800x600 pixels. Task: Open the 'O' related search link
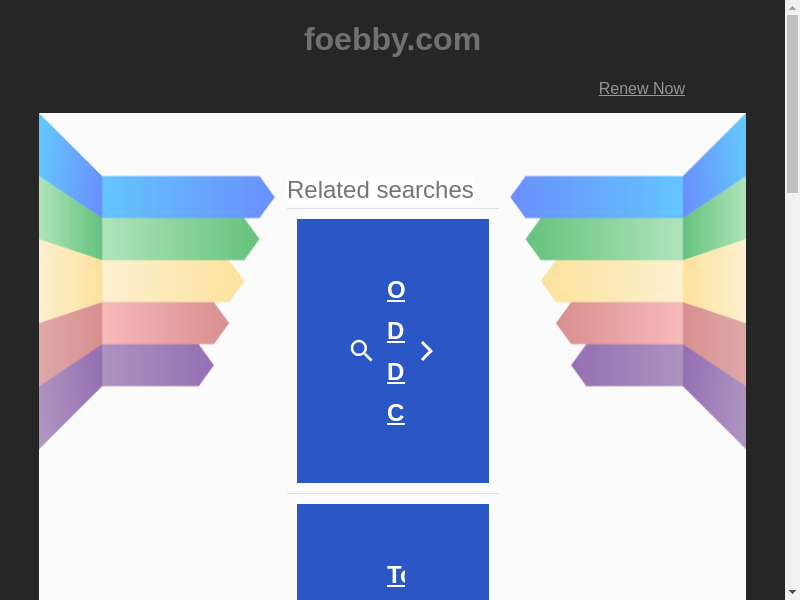(396, 290)
